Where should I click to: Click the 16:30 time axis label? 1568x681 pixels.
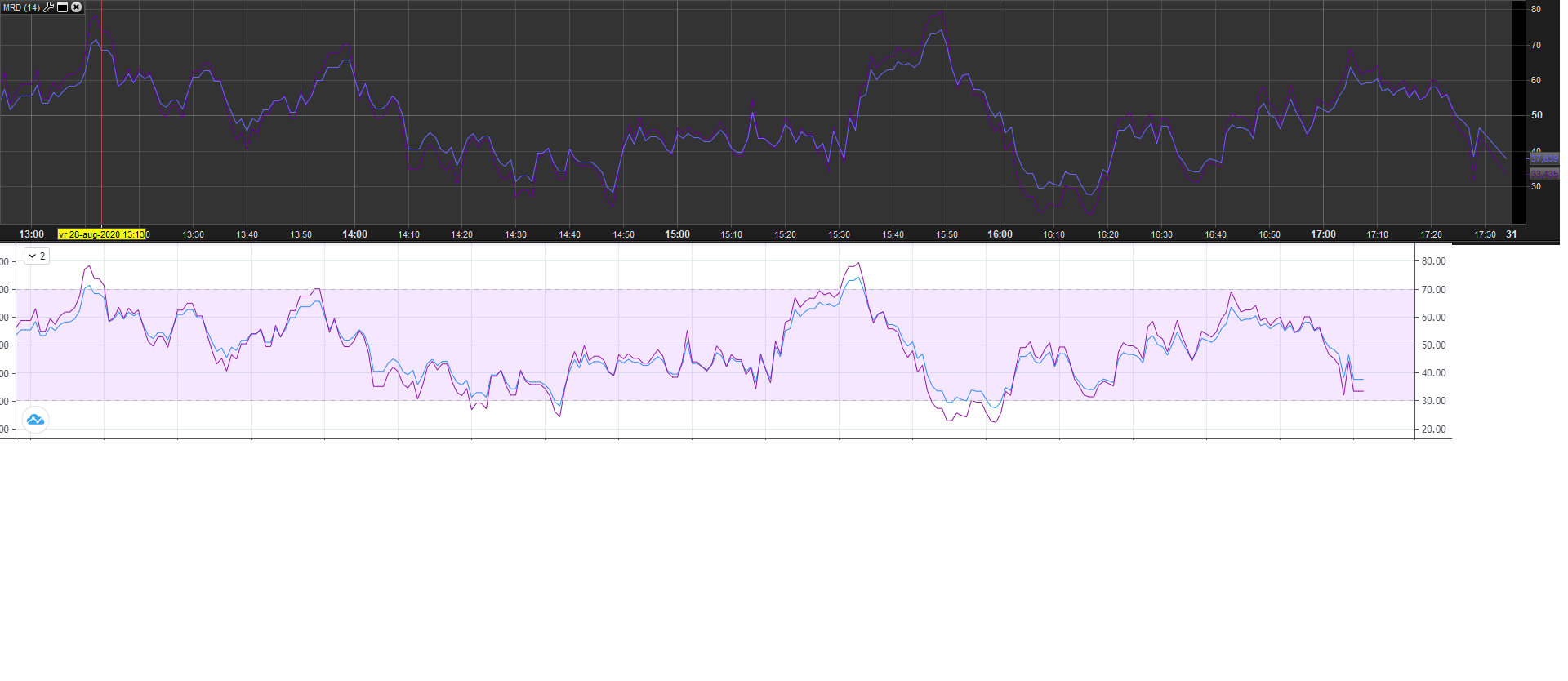coord(1161,234)
